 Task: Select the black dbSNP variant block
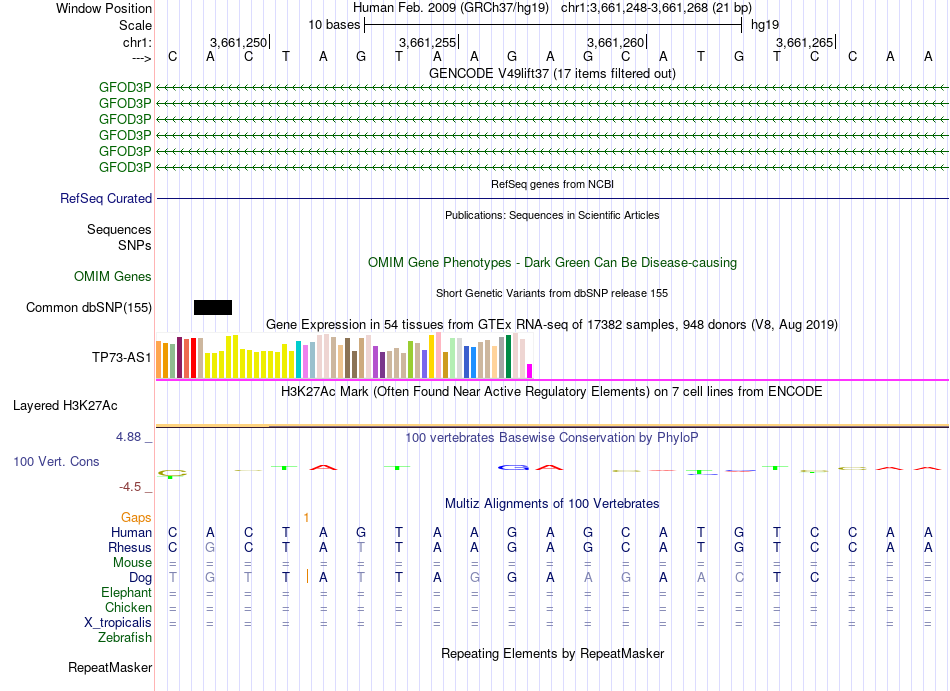213,308
